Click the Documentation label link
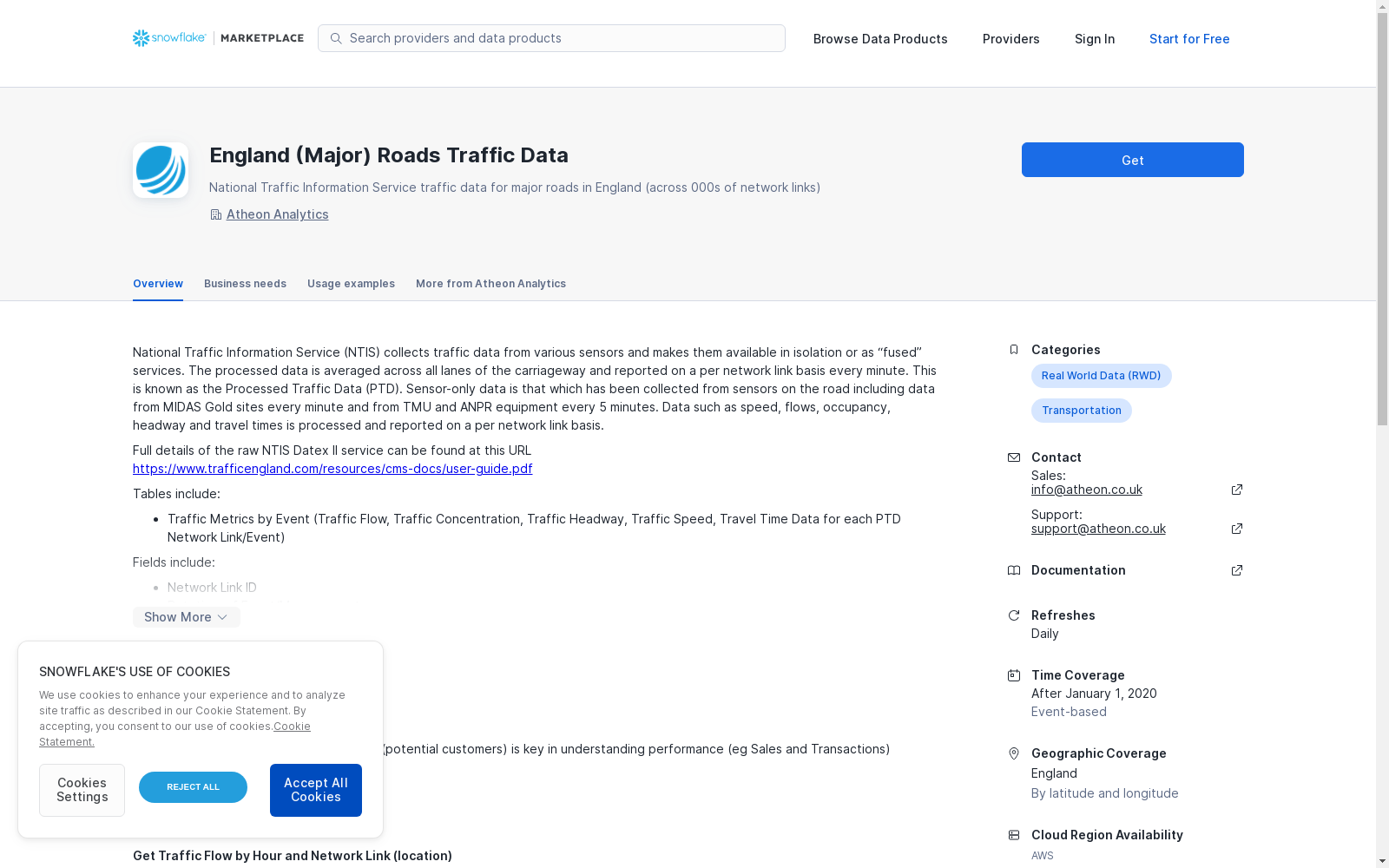The height and width of the screenshot is (868, 1389). [x=1078, y=570]
